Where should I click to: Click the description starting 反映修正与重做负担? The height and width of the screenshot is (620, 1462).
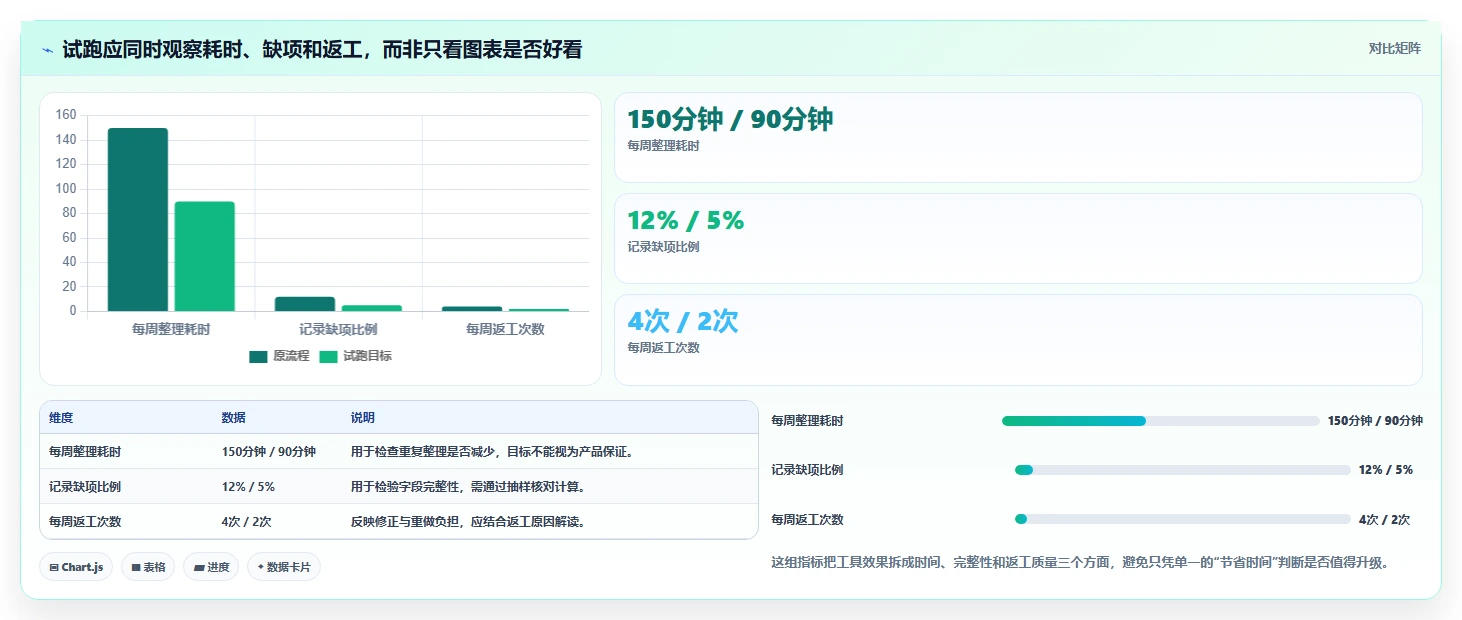[x=468, y=522]
